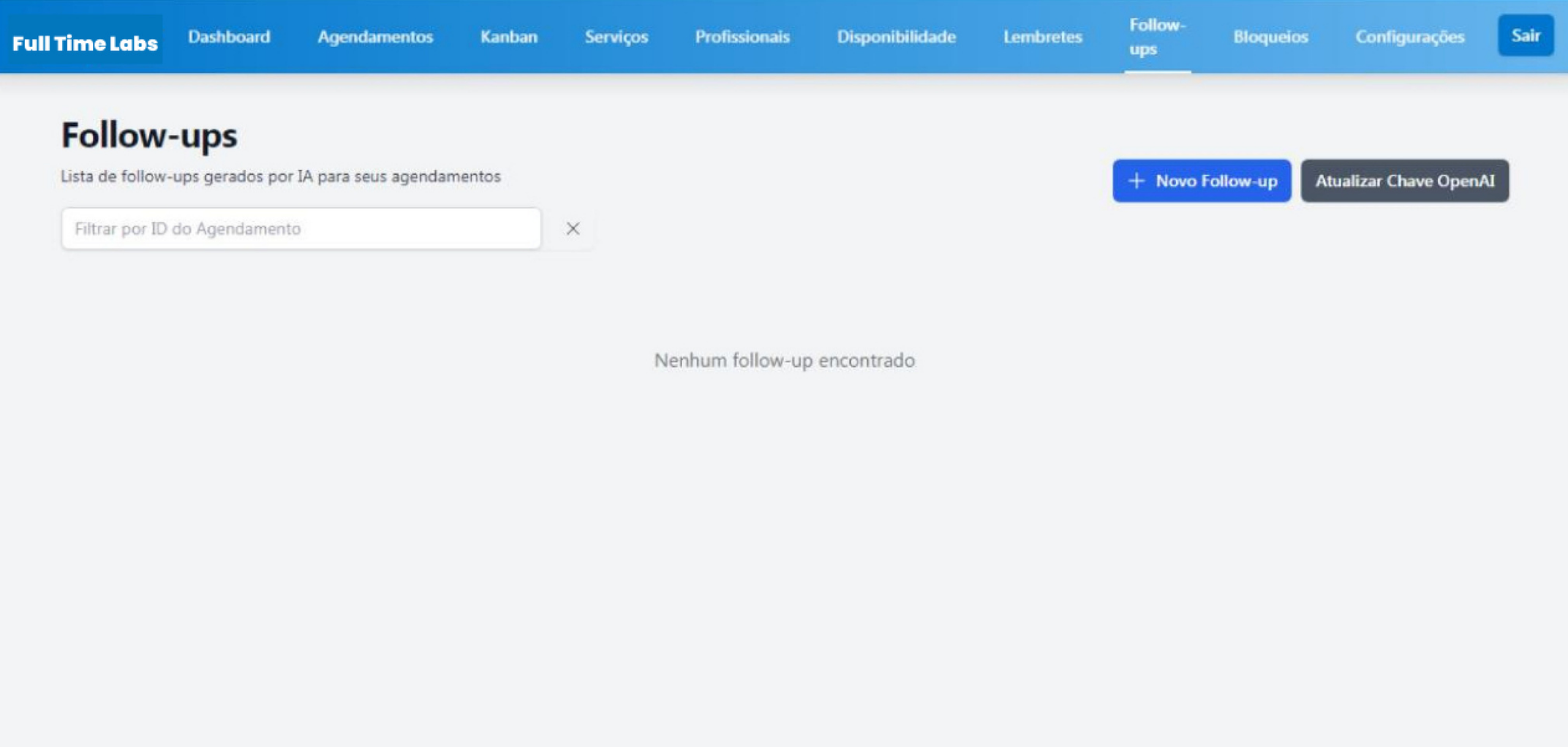Click Atualizar Chave OpenAI button
The width and height of the screenshot is (1568, 747).
pyautogui.click(x=1404, y=181)
